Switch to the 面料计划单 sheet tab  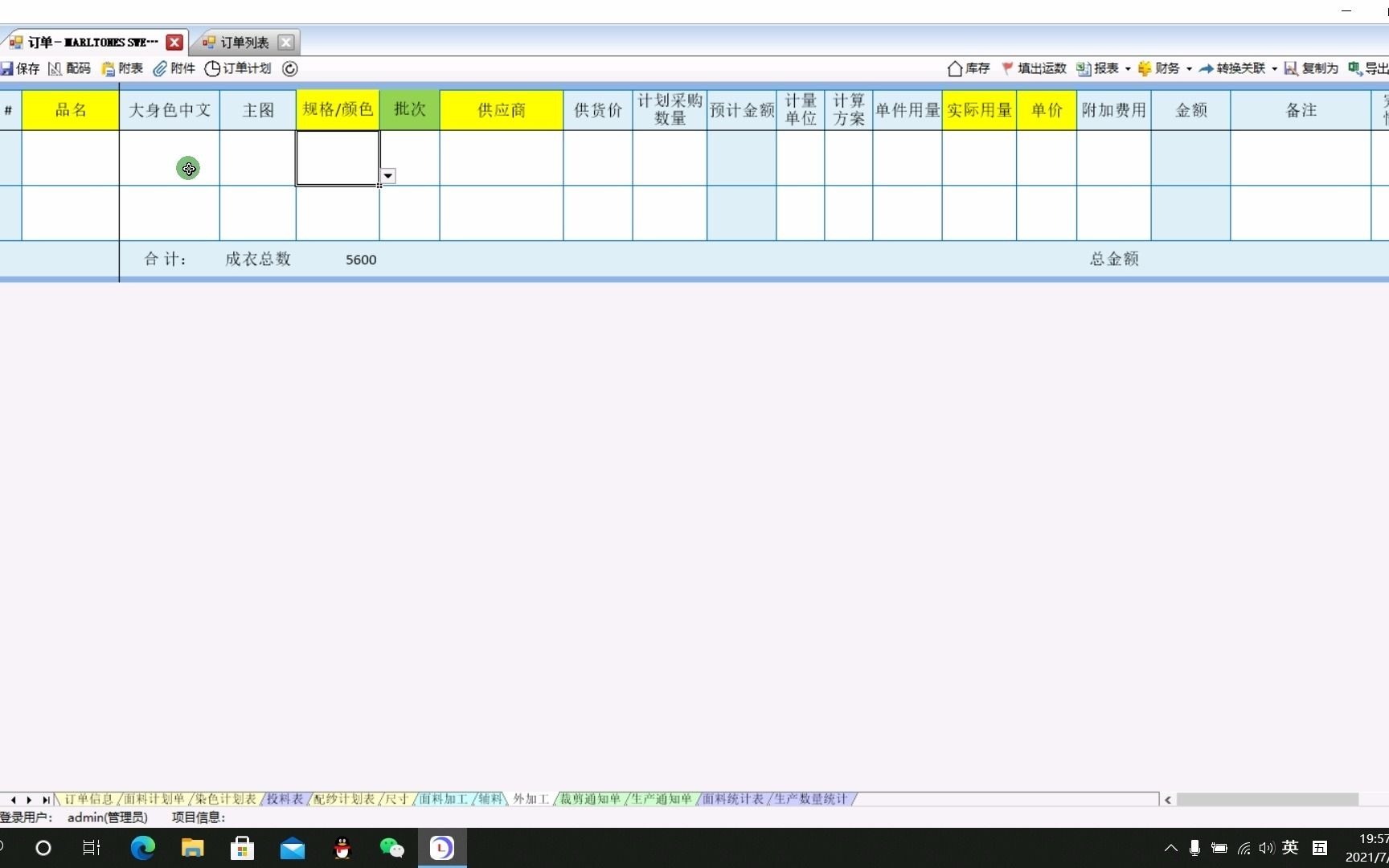(154, 799)
